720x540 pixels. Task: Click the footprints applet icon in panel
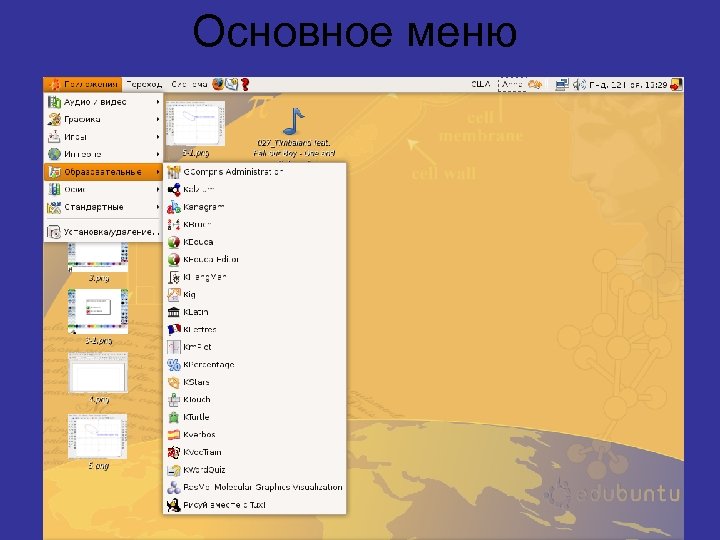coord(535,84)
